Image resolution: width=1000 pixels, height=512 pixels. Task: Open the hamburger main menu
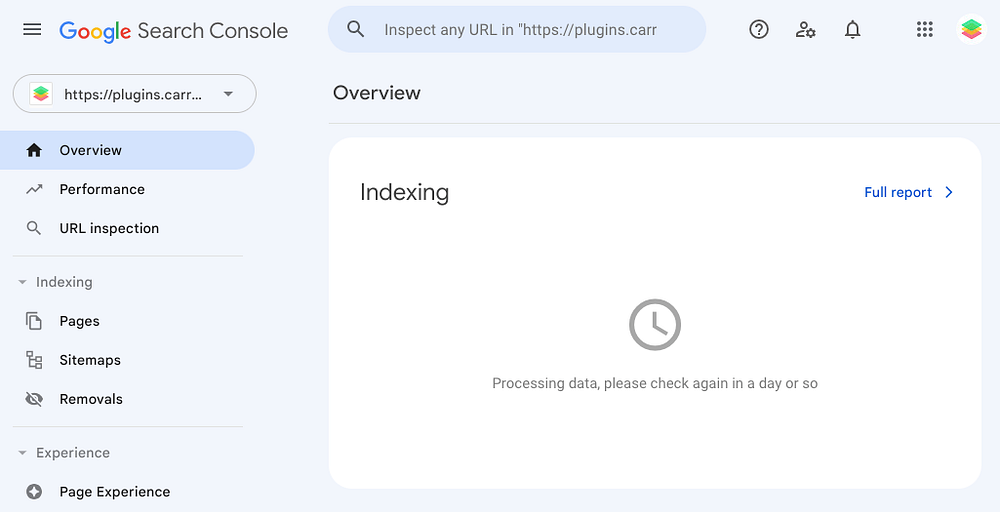[x=32, y=30]
